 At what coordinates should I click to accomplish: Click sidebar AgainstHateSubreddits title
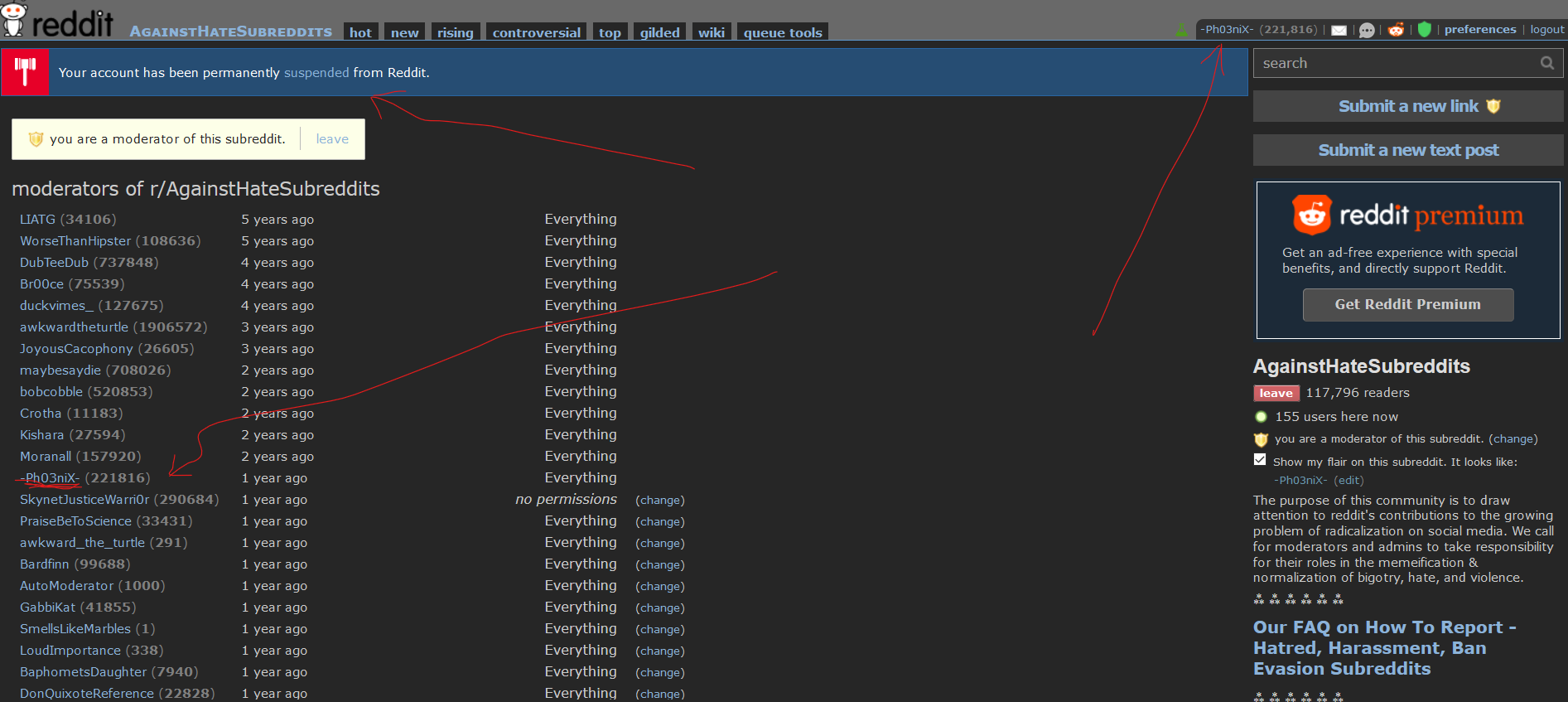(1362, 366)
